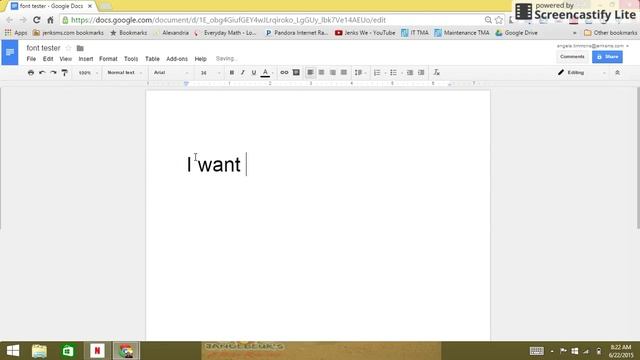Open the View menu

[x=65, y=59]
